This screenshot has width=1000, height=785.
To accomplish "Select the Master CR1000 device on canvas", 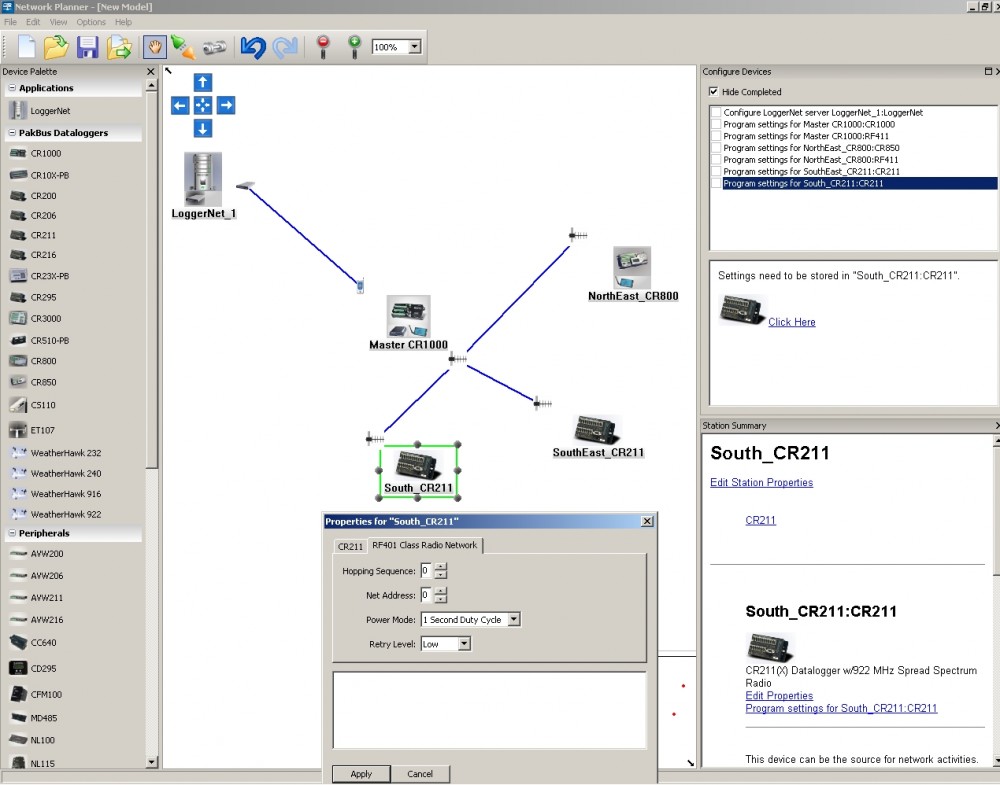I will point(408,316).
